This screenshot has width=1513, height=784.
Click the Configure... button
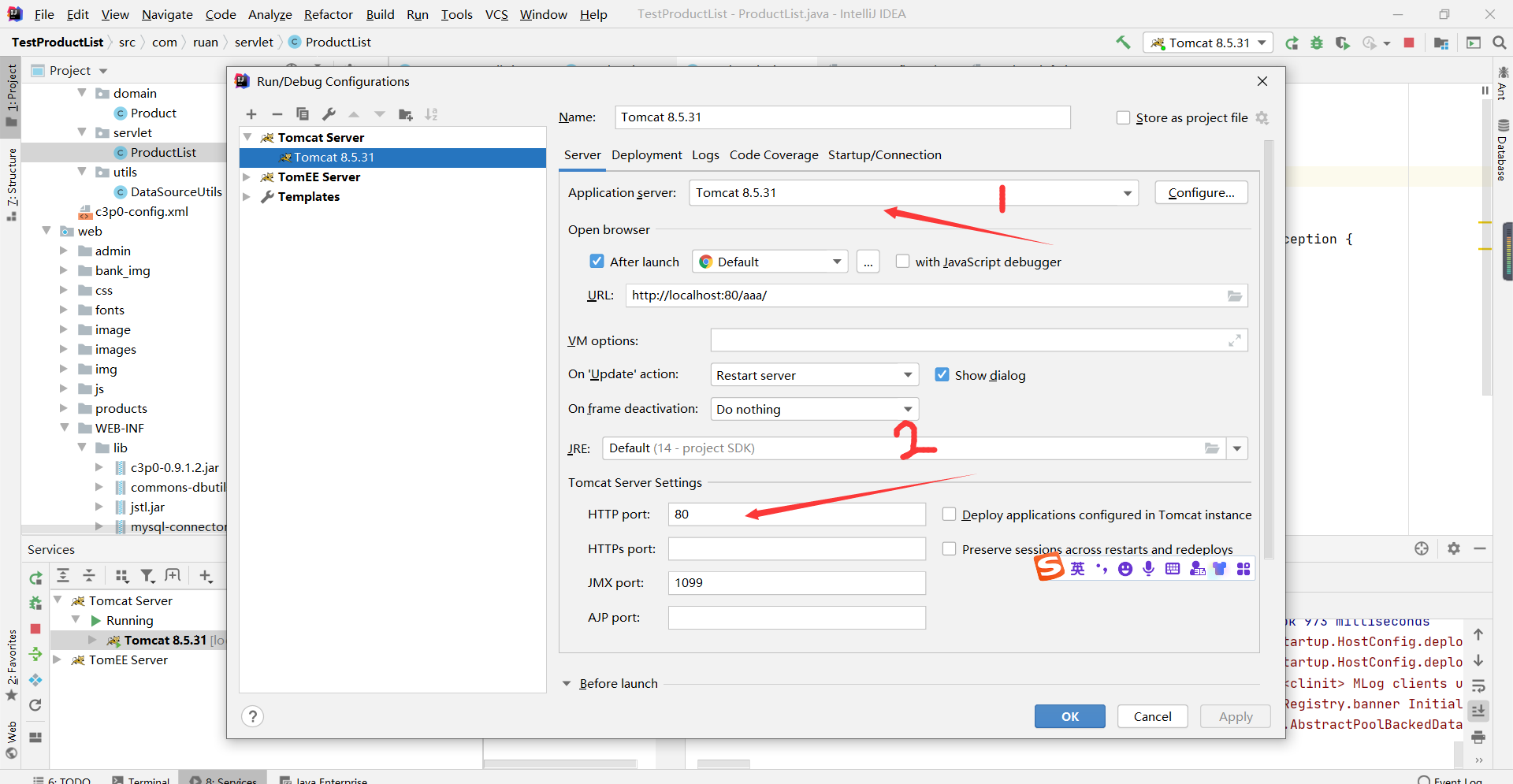[x=1201, y=193]
